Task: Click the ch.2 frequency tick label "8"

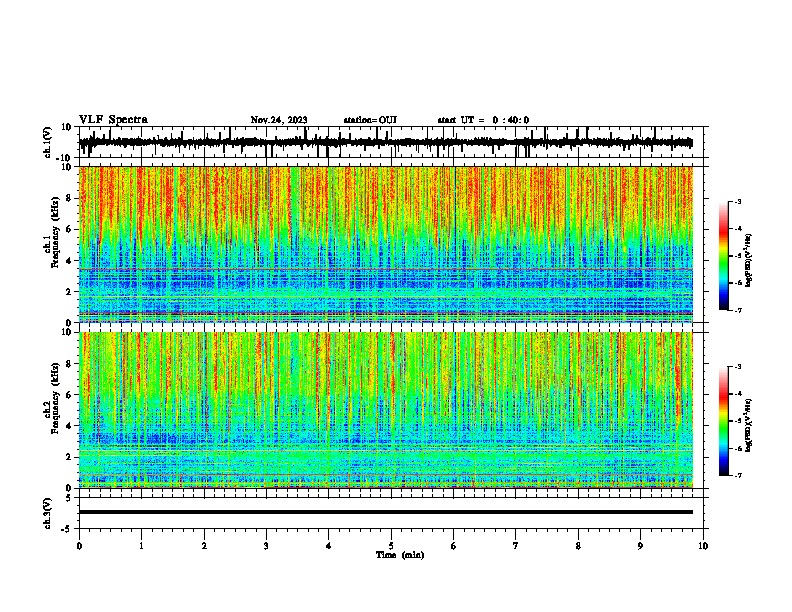Action: [x=69, y=364]
